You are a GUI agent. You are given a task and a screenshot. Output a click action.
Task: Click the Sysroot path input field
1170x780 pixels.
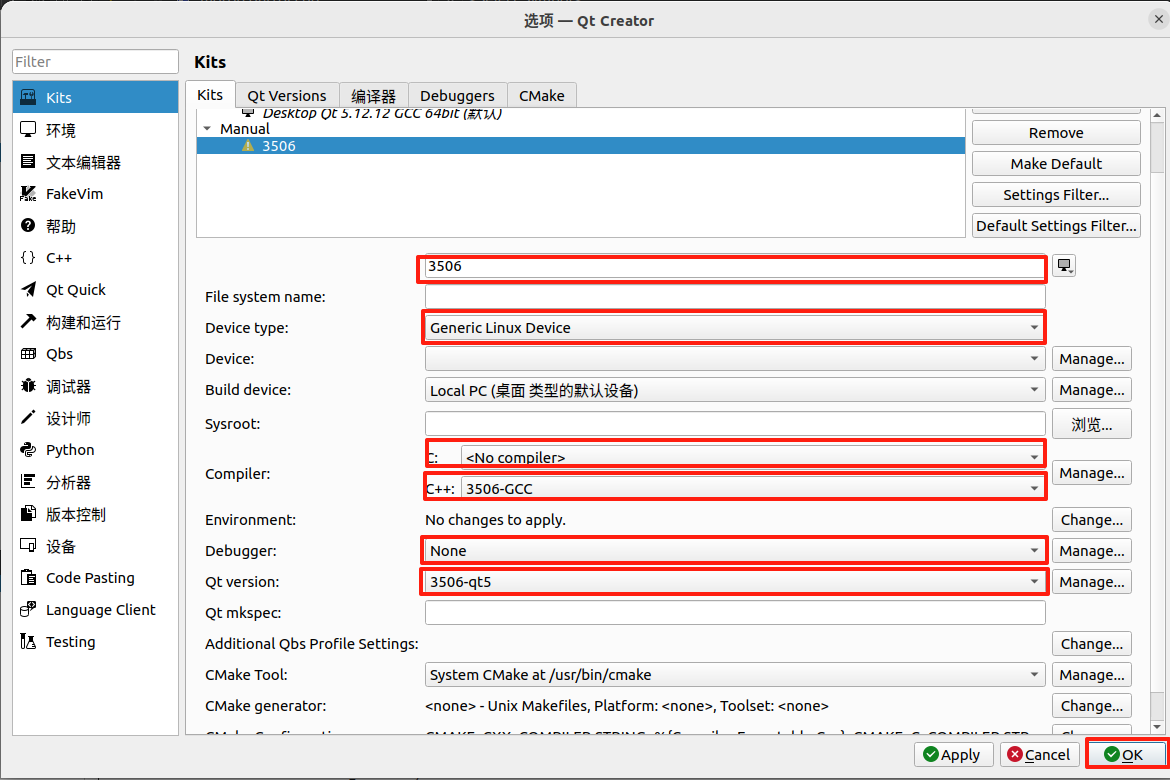click(x=734, y=424)
